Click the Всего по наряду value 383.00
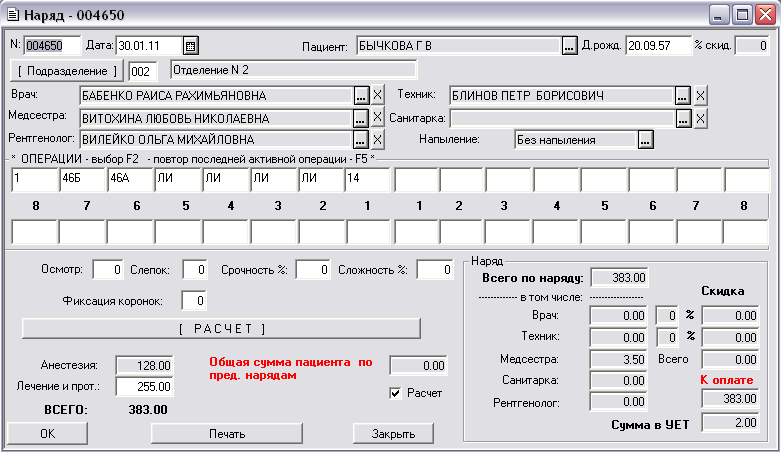 click(x=619, y=278)
